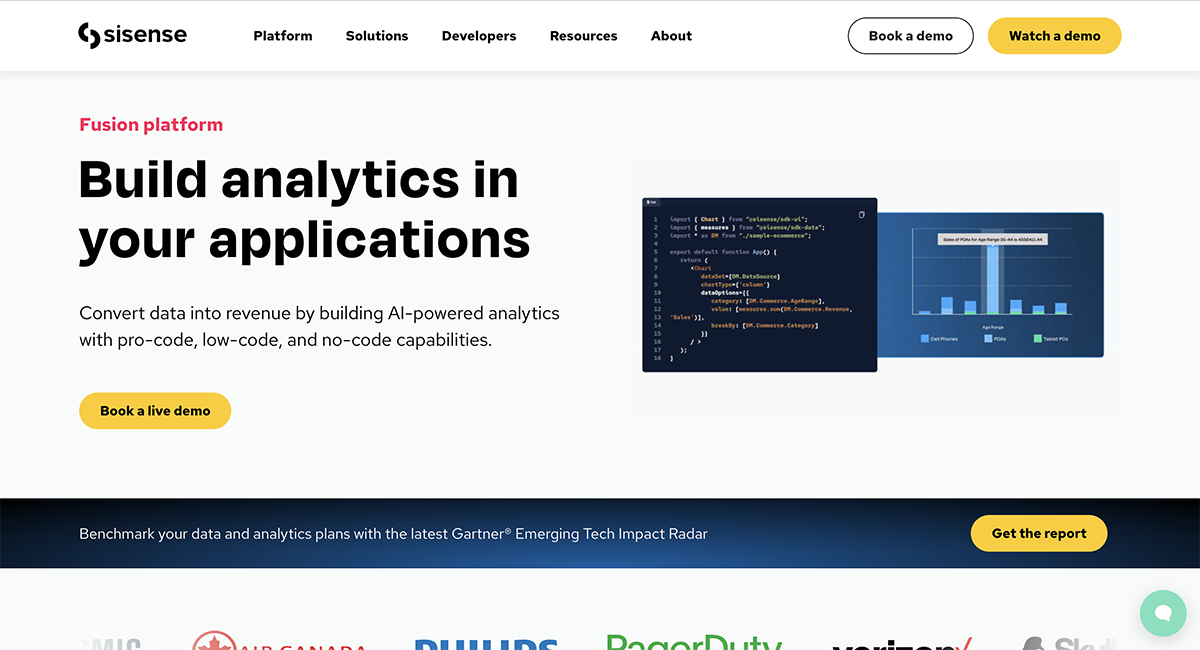Click the PagerDuty logo
Viewport: 1200px width, 650px height.
click(x=694, y=642)
